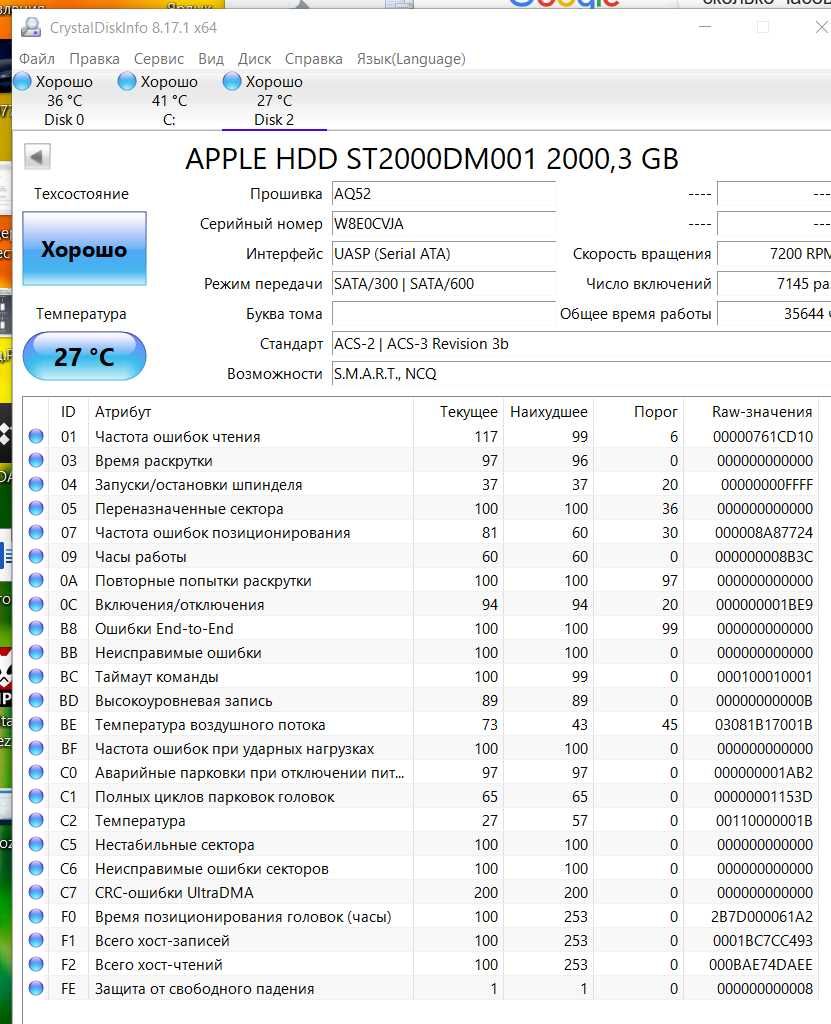Click status icon for Частота ошибок при ударных нагрузках
The height and width of the screenshot is (1024, 831).
(36, 748)
